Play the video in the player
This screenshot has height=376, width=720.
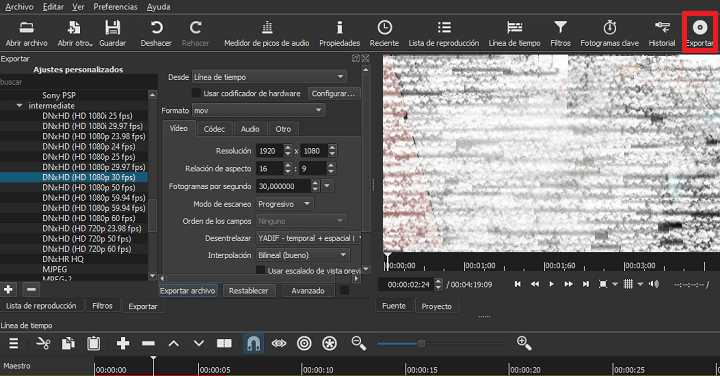click(x=551, y=284)
